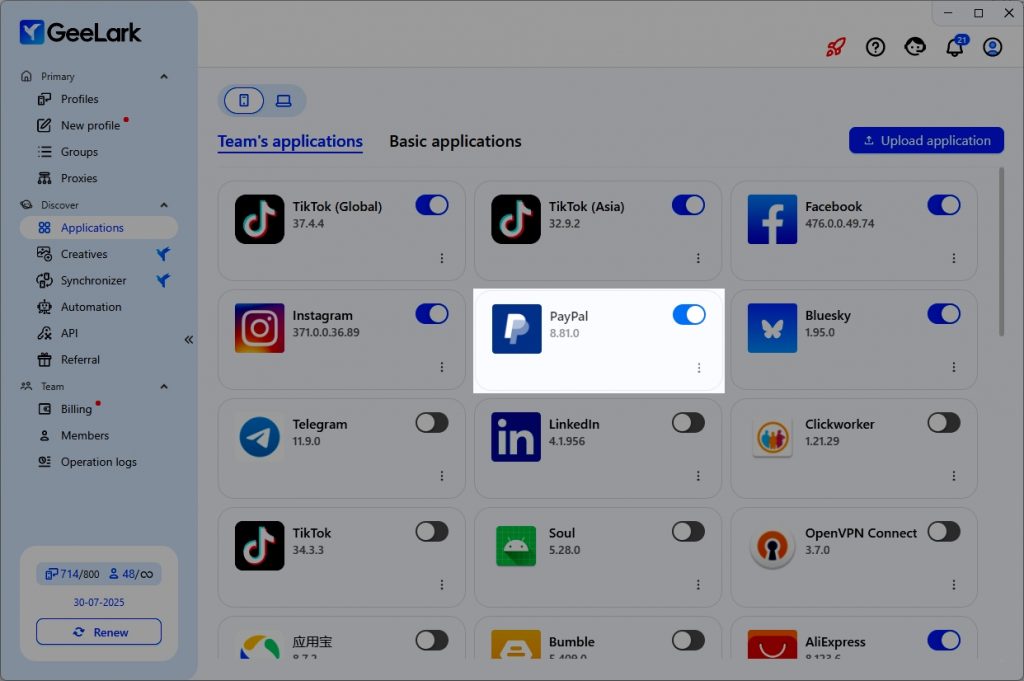Open Operation logs link
This screenshot has height=681, width=1024.
pos(99,462)
